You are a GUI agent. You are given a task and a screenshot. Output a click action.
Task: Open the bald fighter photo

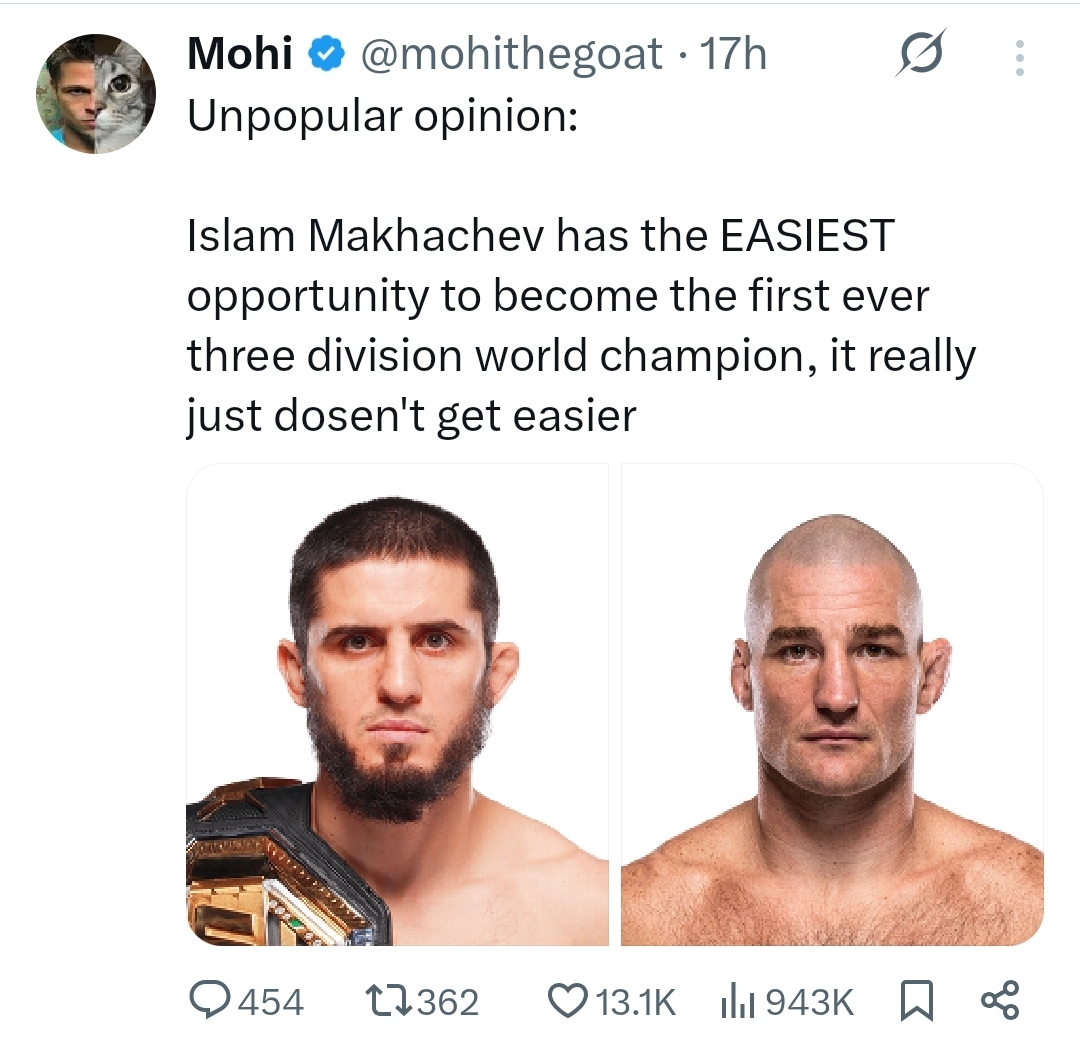pyautogui.click(x=832, y=704)
